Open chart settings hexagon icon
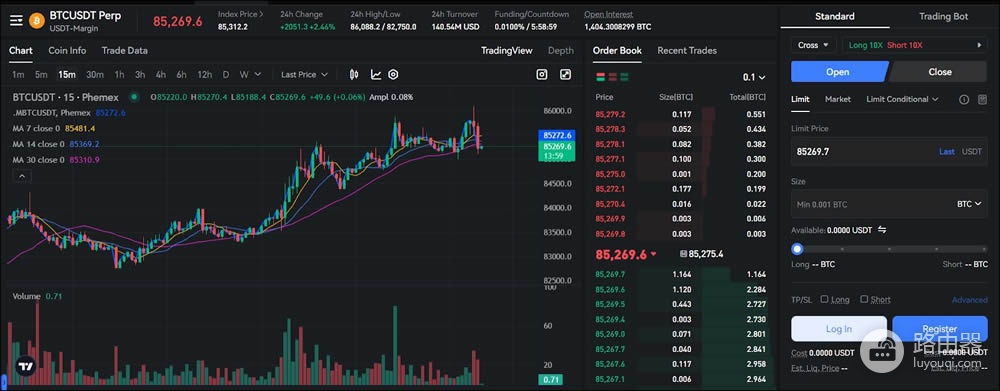The image size is (1000, 391). point(393,75)
